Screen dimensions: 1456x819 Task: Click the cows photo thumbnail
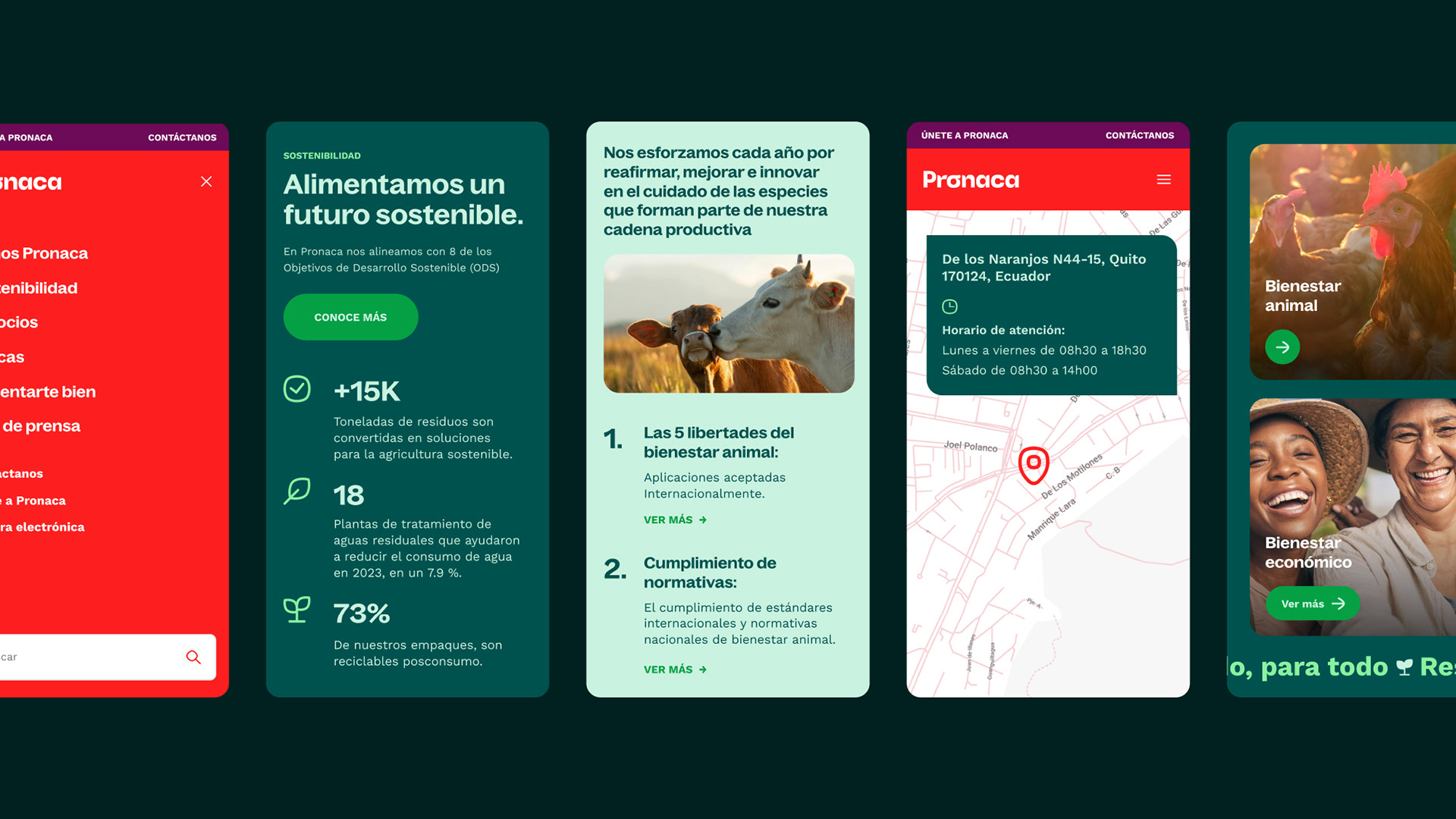(729, 324)
